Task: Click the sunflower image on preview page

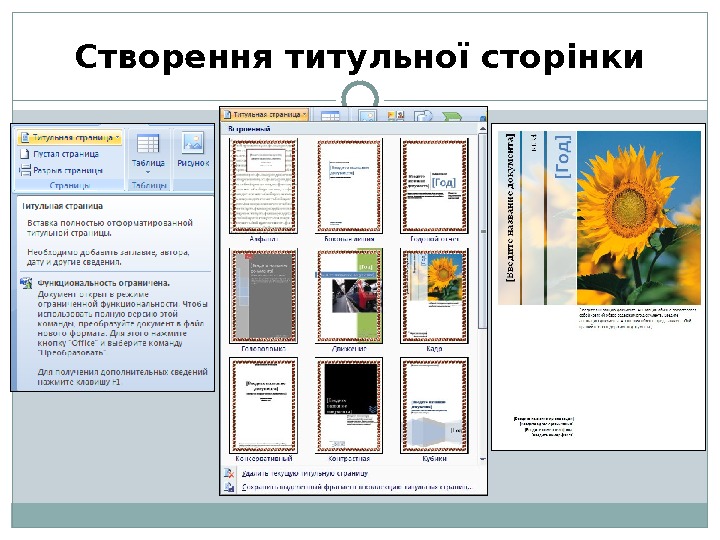Action: click(x=639, y=218)
